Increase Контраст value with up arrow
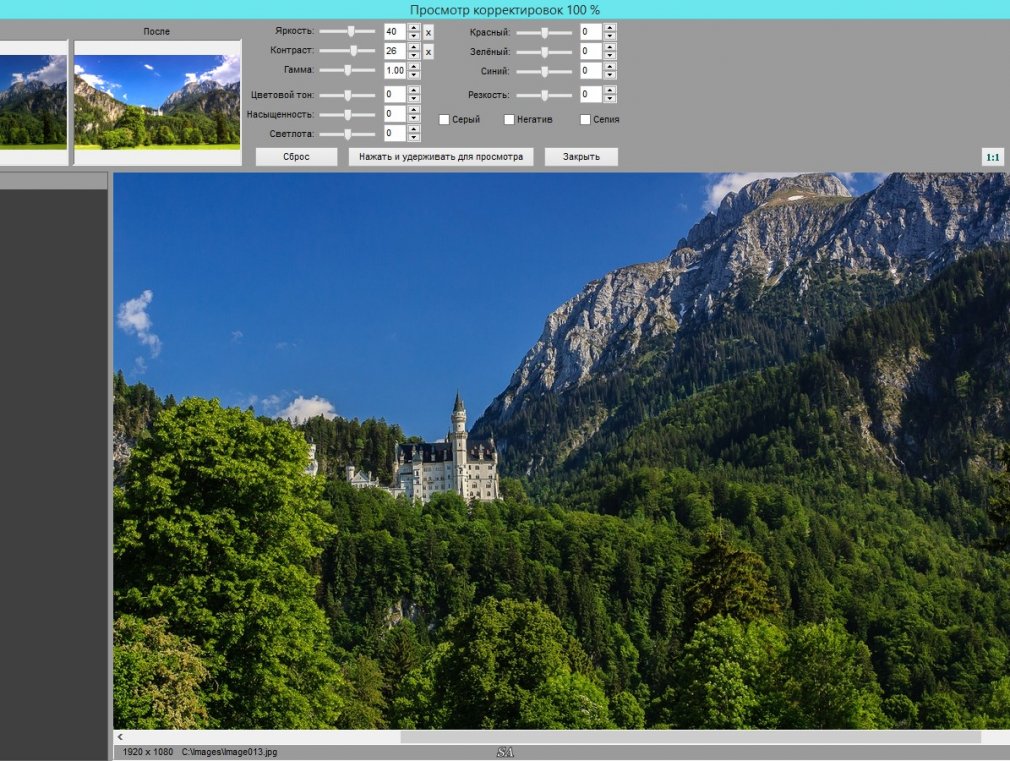This screenshot has height=761, width=1010. 414,47
